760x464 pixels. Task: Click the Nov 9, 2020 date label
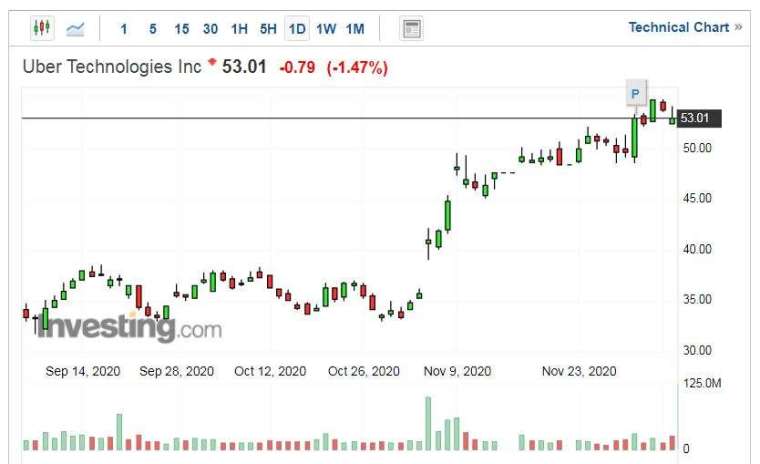(x=457, y=371)
